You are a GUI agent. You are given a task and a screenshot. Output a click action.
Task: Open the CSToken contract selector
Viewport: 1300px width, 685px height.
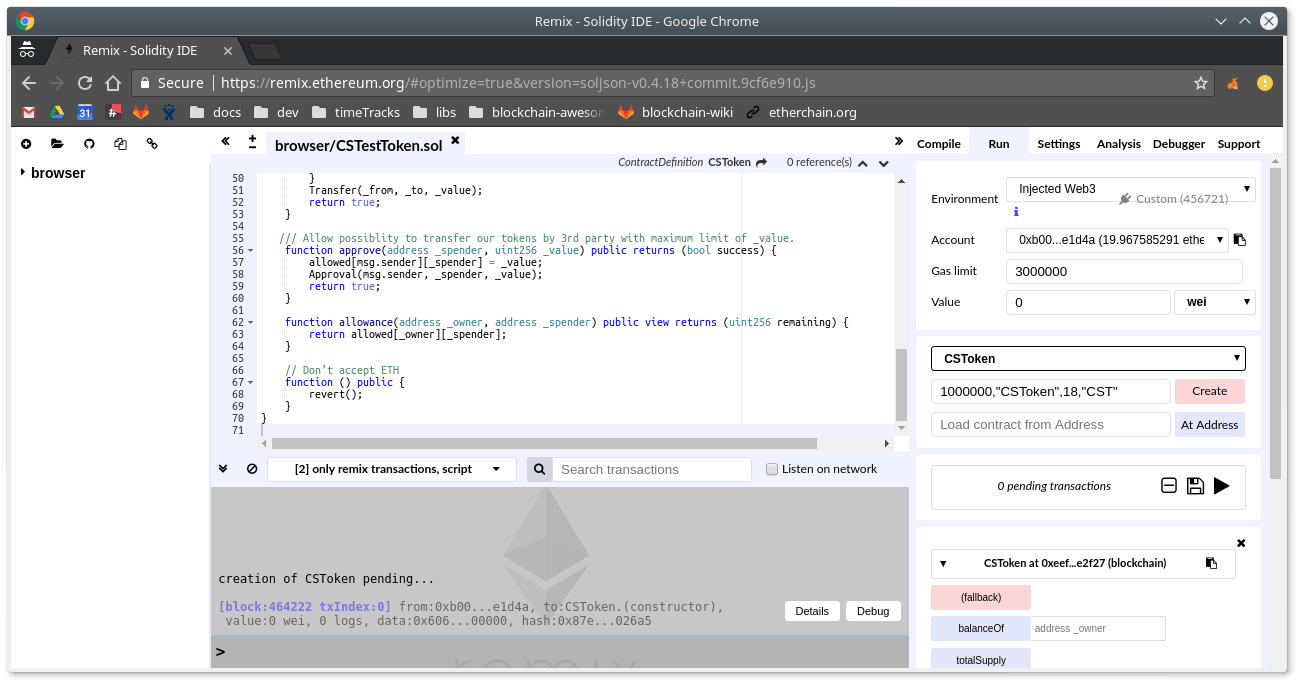click(1088, 358)
